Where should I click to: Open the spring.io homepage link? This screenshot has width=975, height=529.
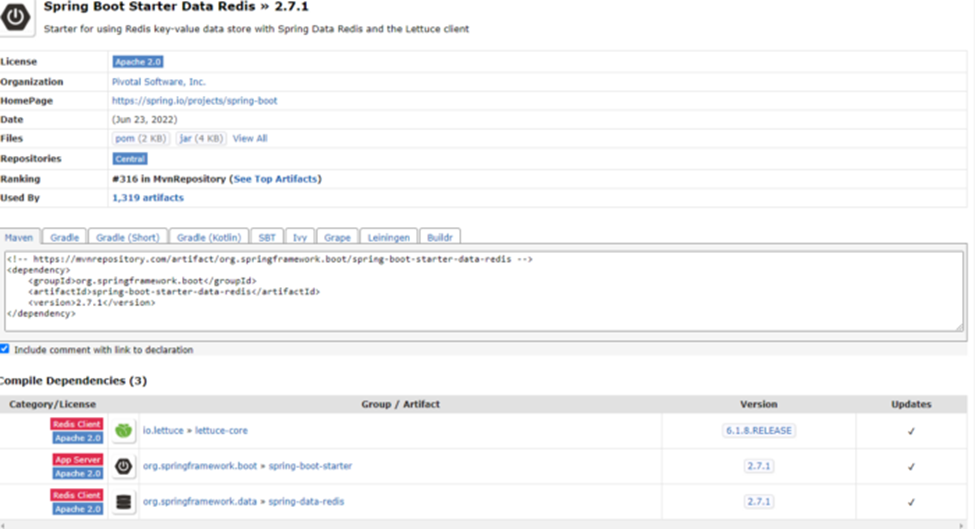194,101
